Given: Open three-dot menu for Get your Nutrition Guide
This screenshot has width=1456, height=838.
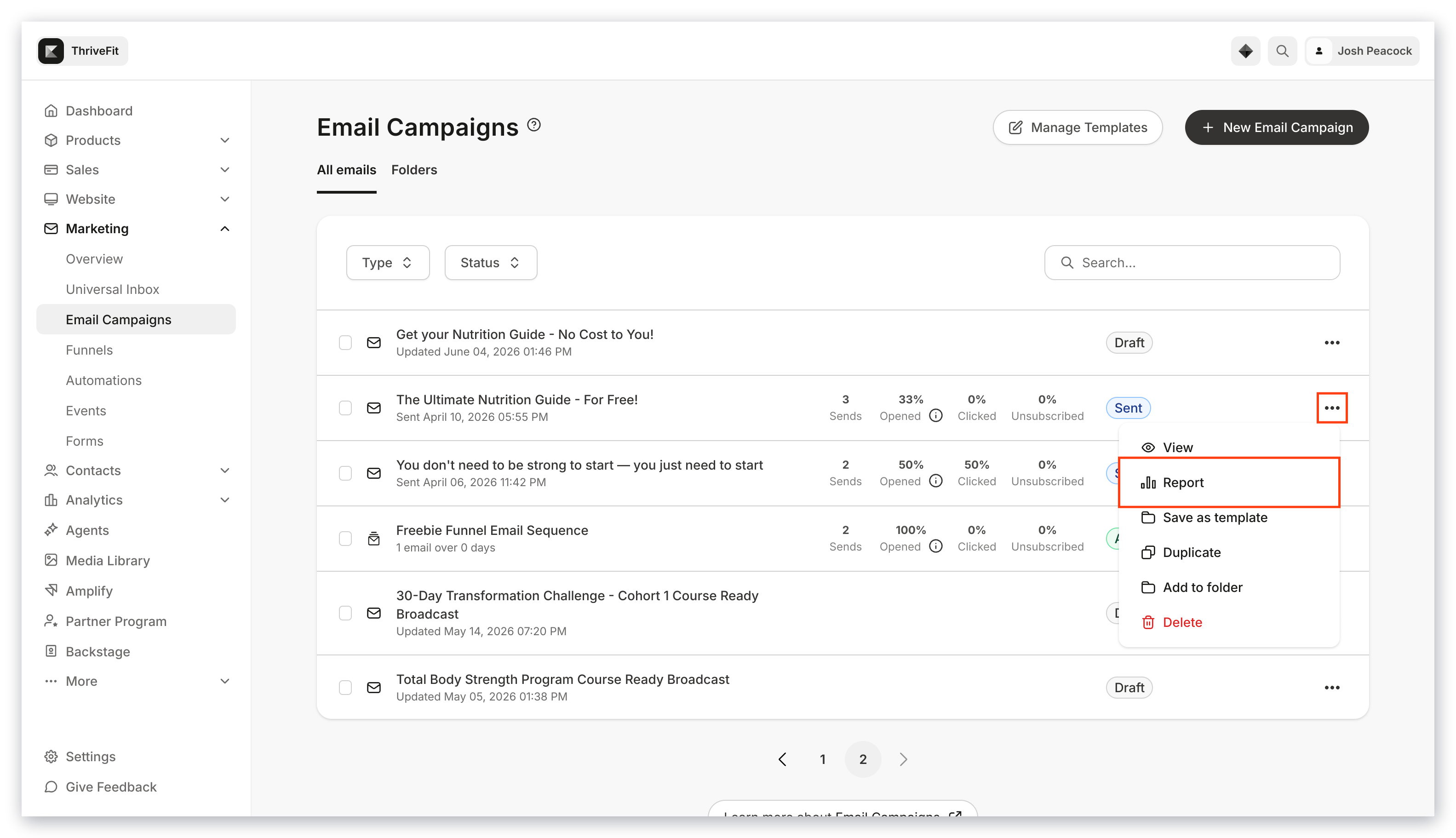Looking at the screenshot, I should 1332,343.
